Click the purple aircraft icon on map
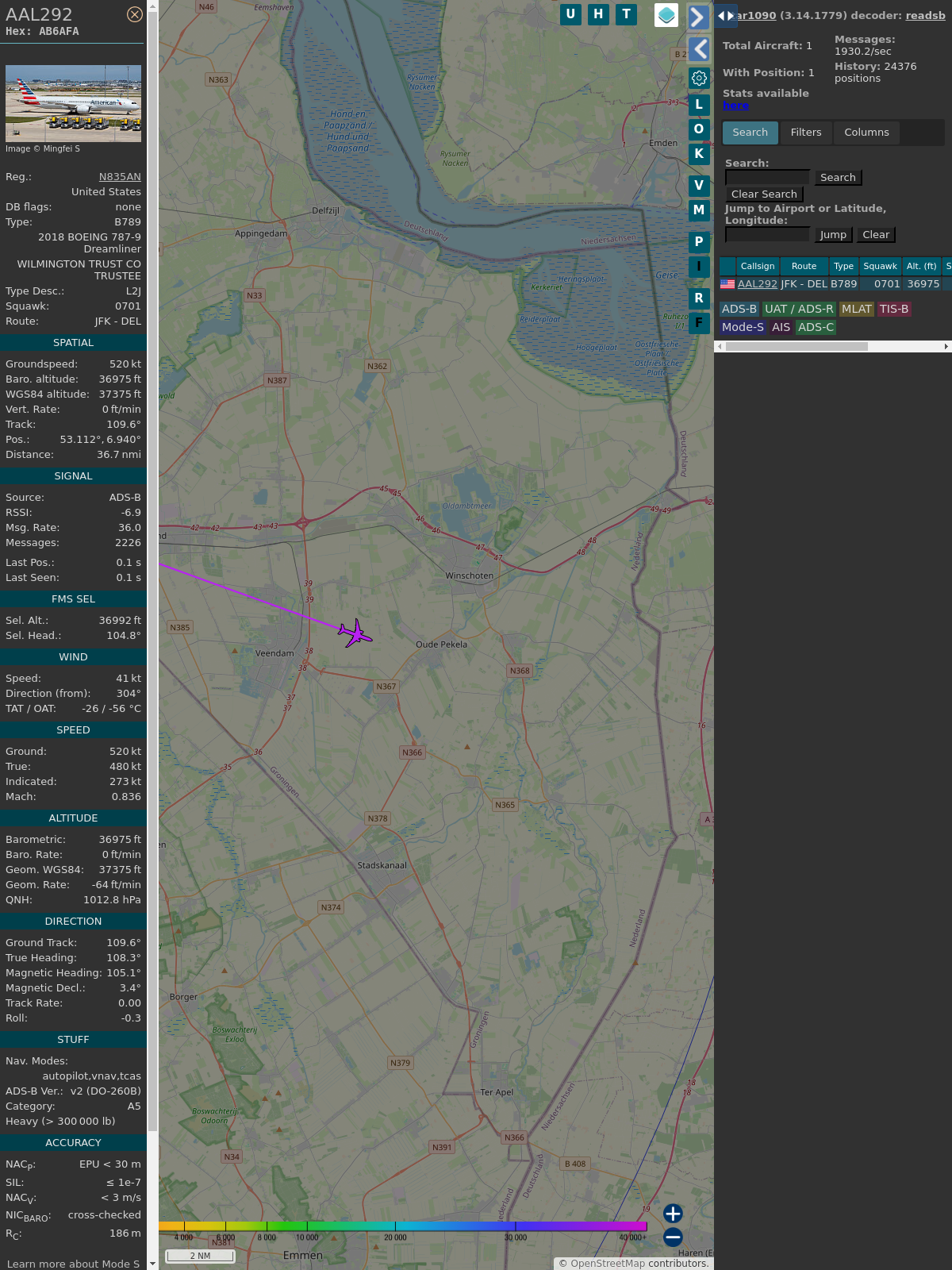 click(355, 633)
